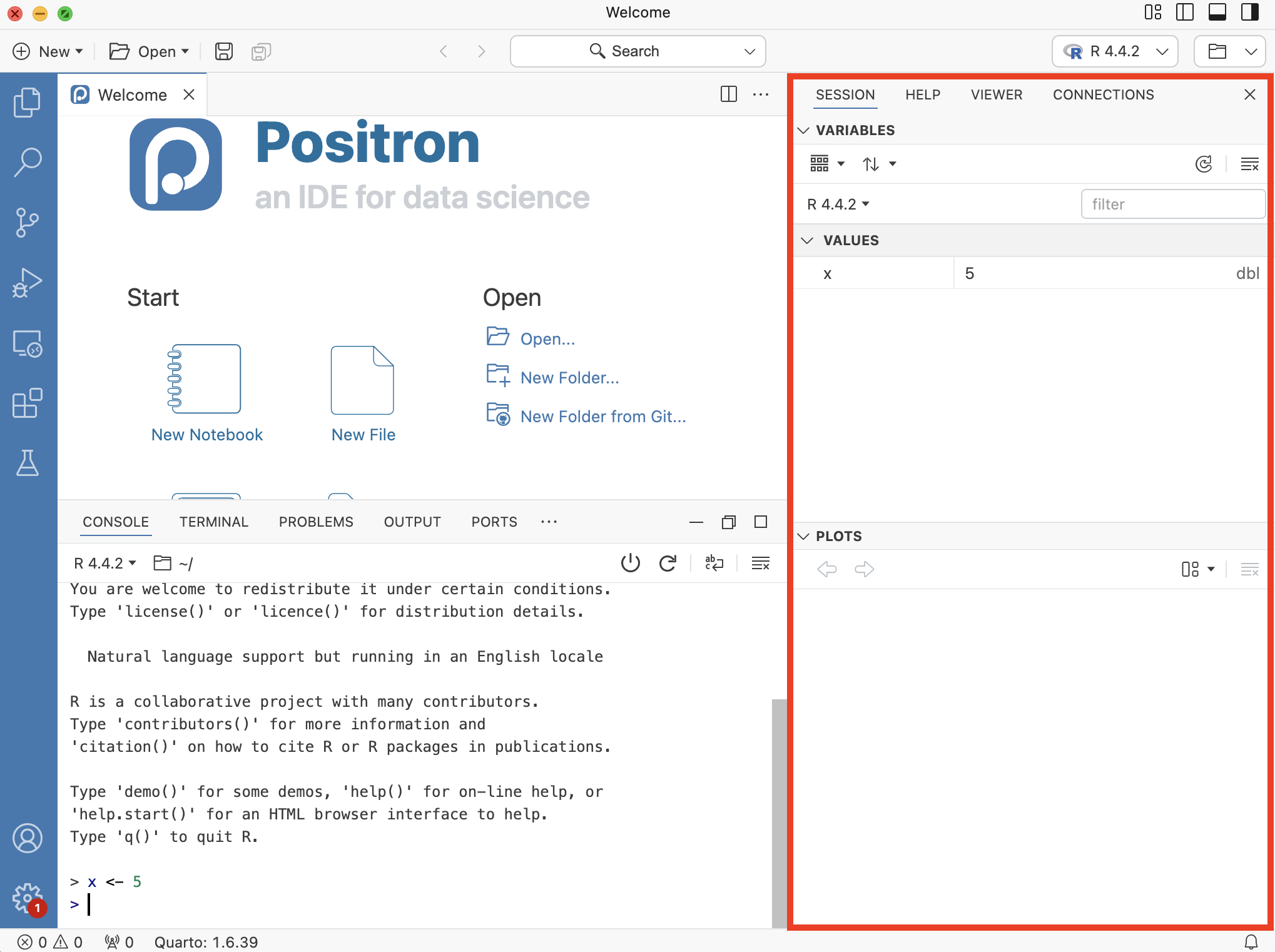Toggle secondary side bar visibility
This screenshot has width=1275, height=952.
1250,13
